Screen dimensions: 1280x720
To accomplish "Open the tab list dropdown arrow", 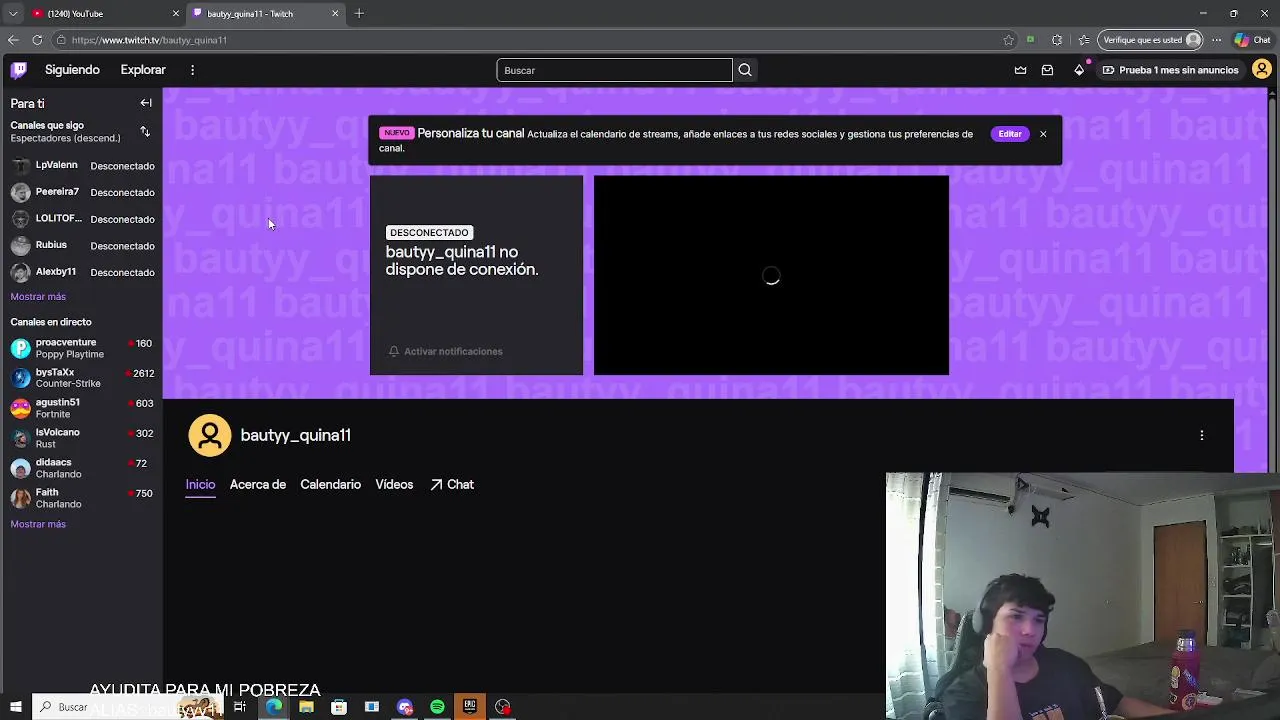I will [13, 13].
